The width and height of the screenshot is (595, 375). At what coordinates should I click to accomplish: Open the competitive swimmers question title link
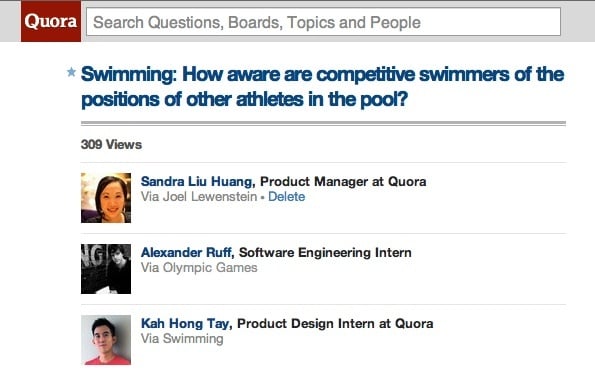coord(323,87)
